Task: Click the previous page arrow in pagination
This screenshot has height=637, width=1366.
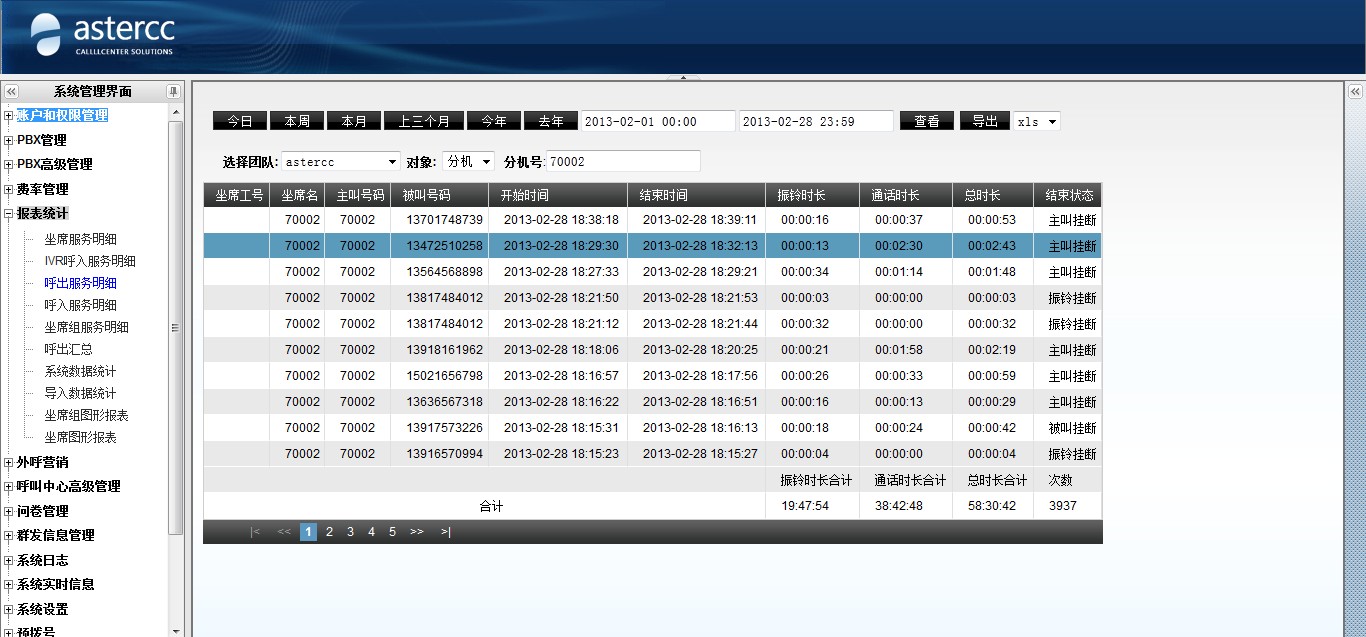Action: pos(284,532)
